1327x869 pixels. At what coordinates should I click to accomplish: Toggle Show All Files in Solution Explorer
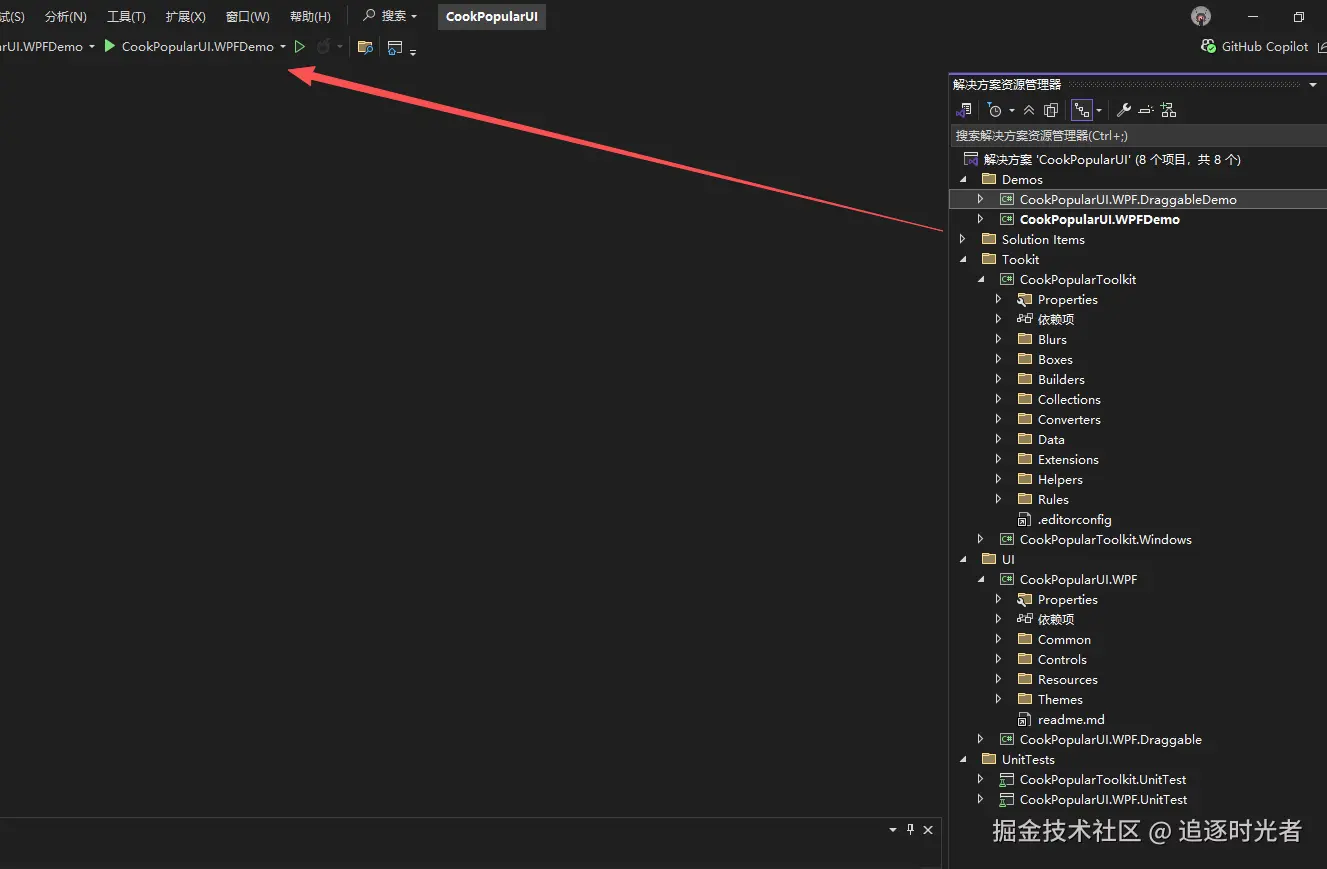click(x=1051, y=110)
